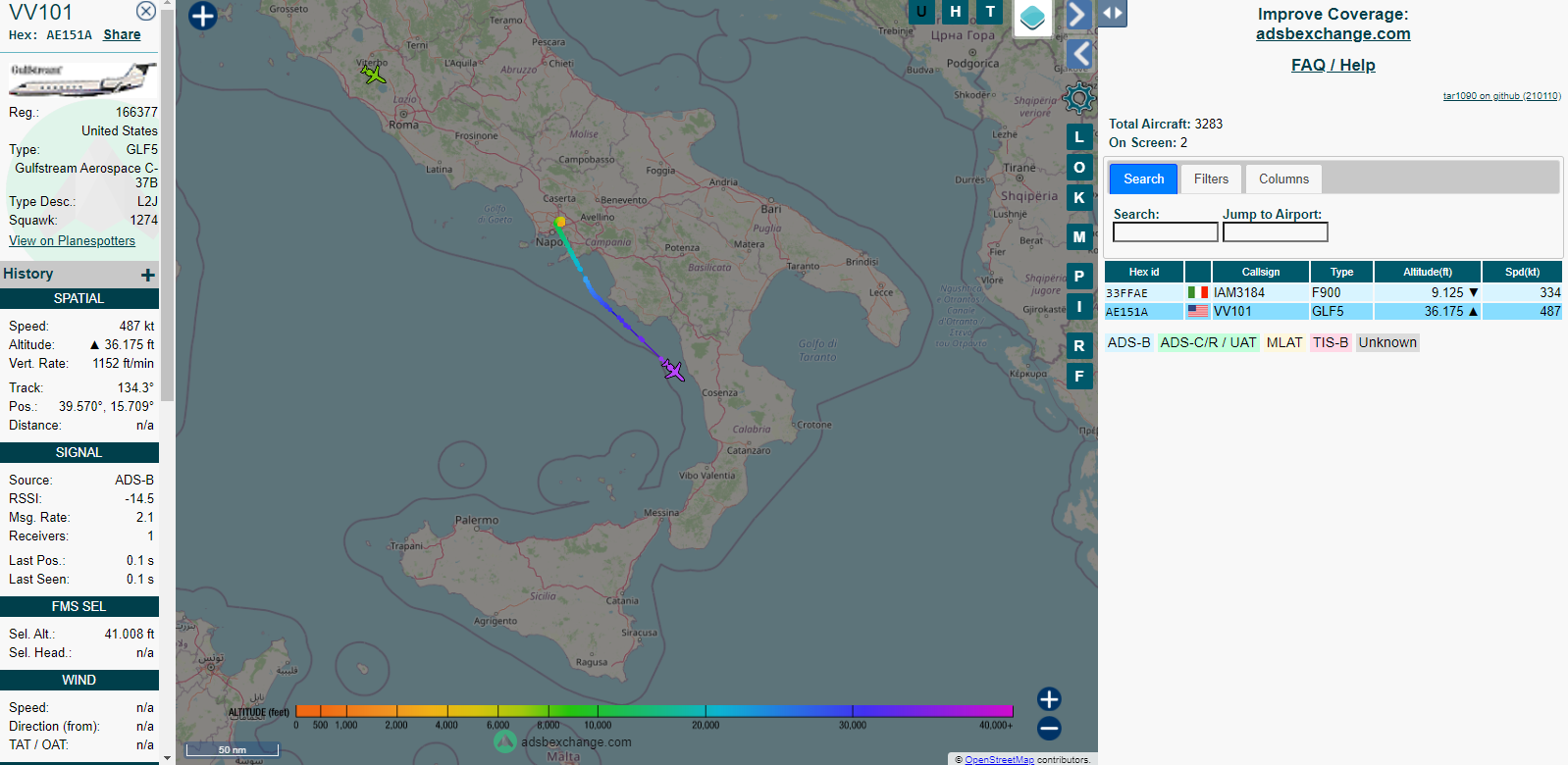Image resolution: width=1568 pixels, height=765 pixels.
Task: Toggle the M map option button
Action: [x=1079, y=237]
